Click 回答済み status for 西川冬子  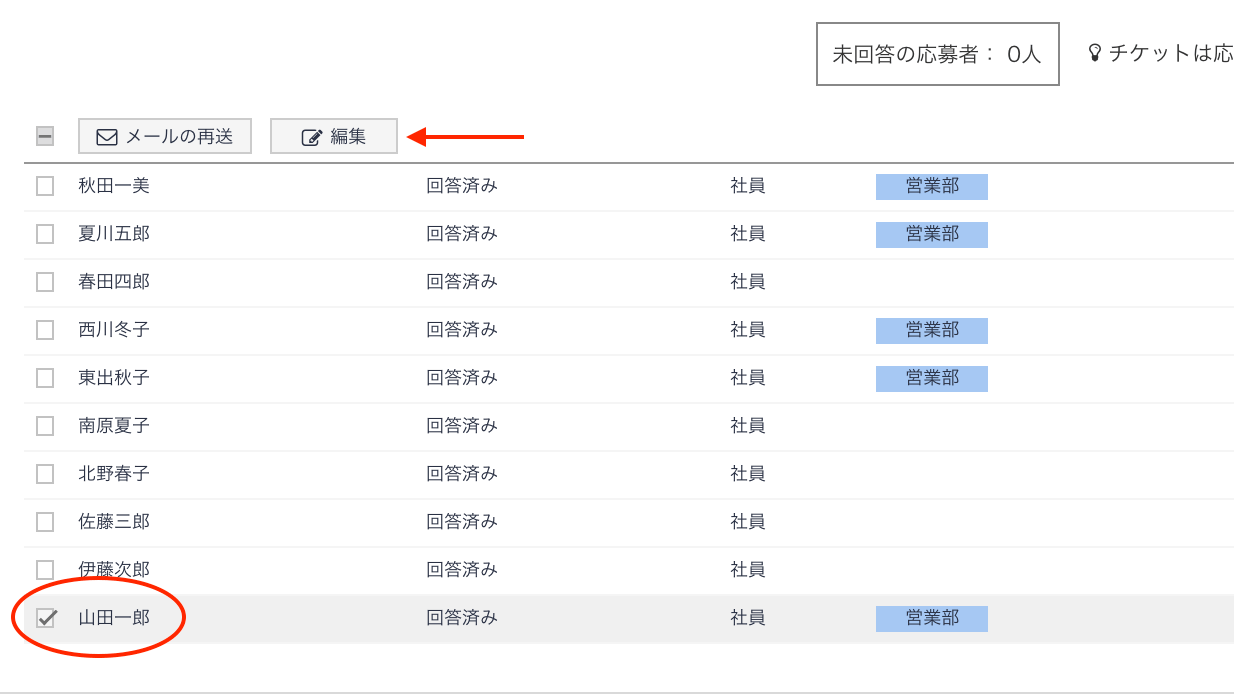pyautogui.click(x=461, y=329)
